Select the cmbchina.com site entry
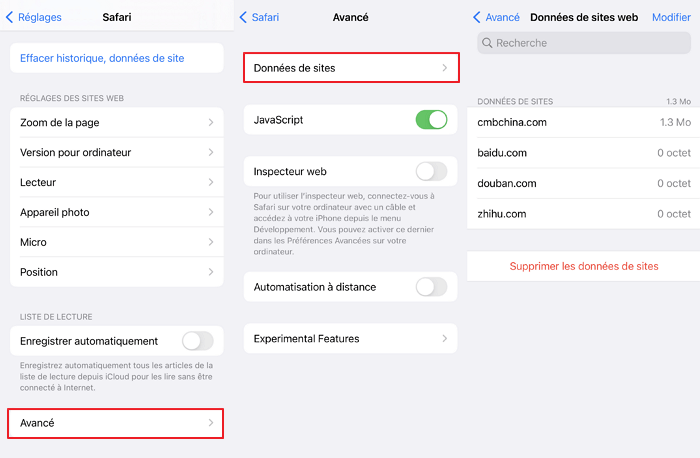 tap(583, 122)
